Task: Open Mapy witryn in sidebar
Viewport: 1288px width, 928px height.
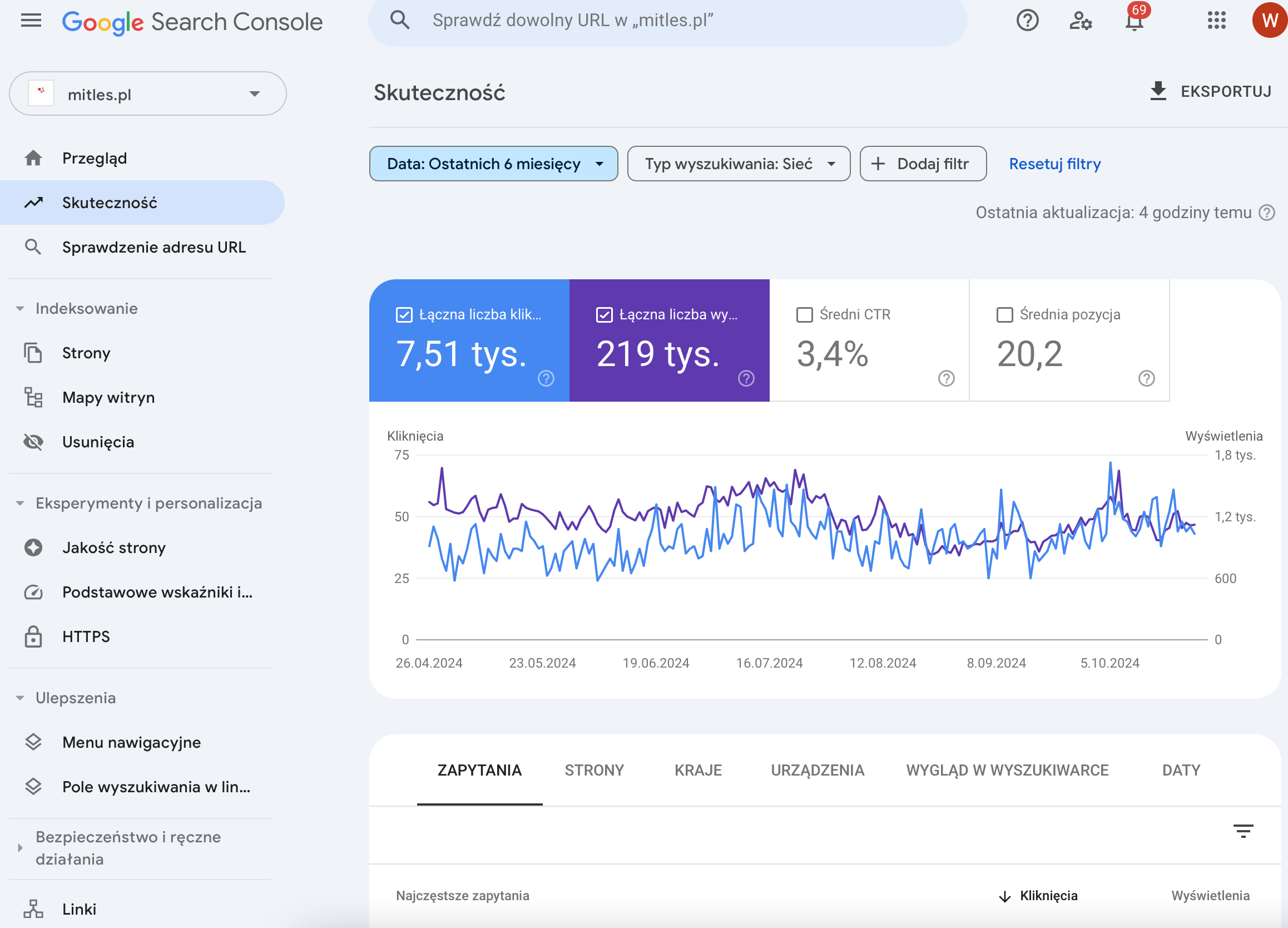Action: tap(142, 397)
